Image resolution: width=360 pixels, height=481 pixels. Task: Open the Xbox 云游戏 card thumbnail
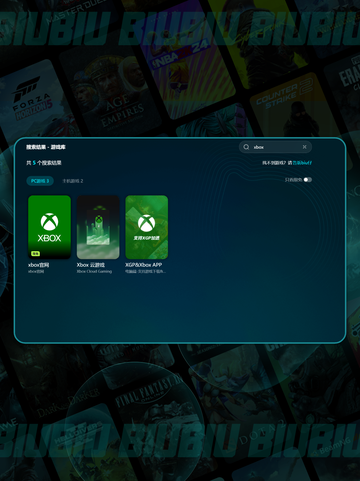(98, 227)
